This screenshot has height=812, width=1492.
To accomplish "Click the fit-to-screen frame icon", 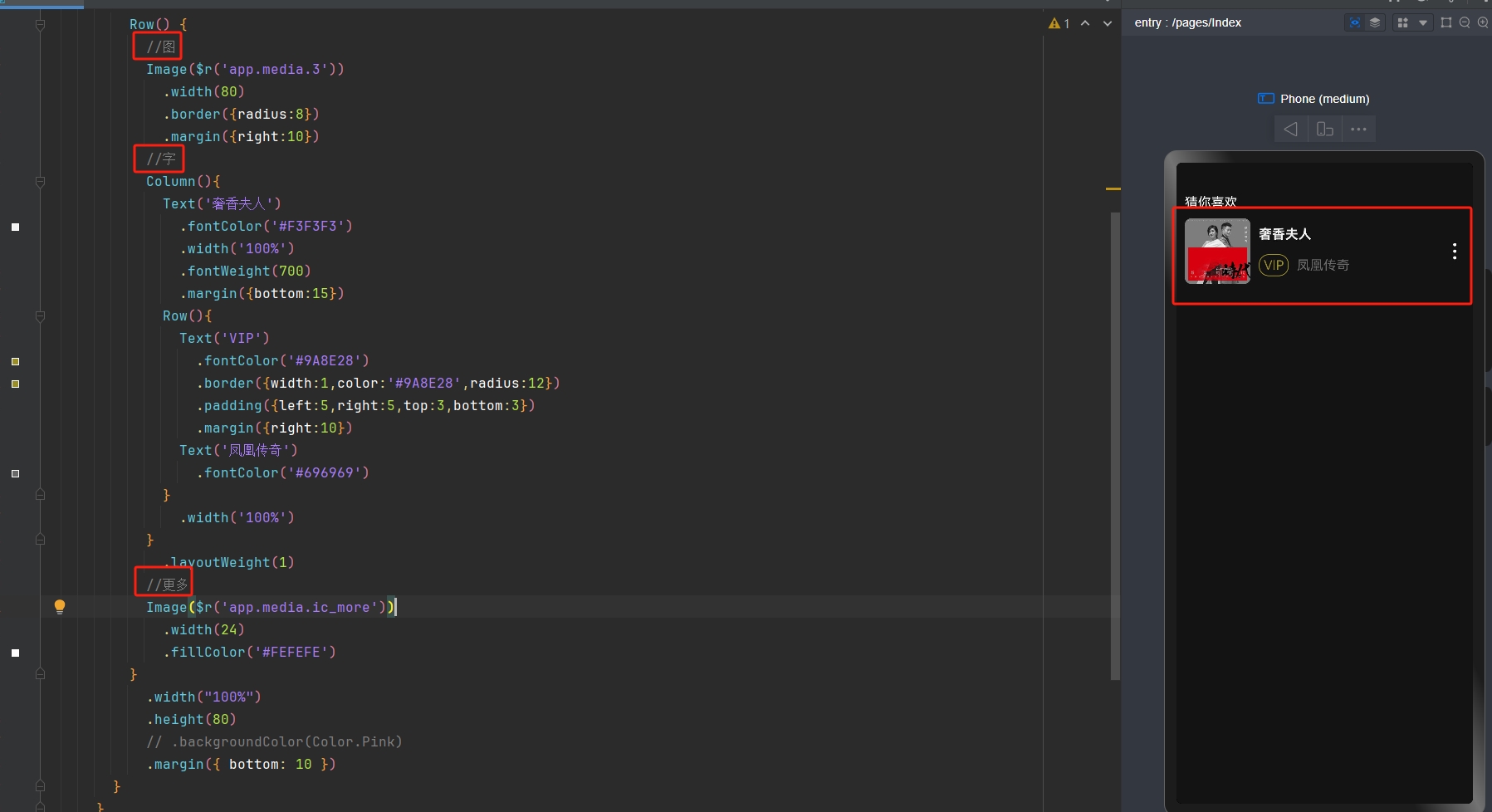I will click(x=1446, y=23).
